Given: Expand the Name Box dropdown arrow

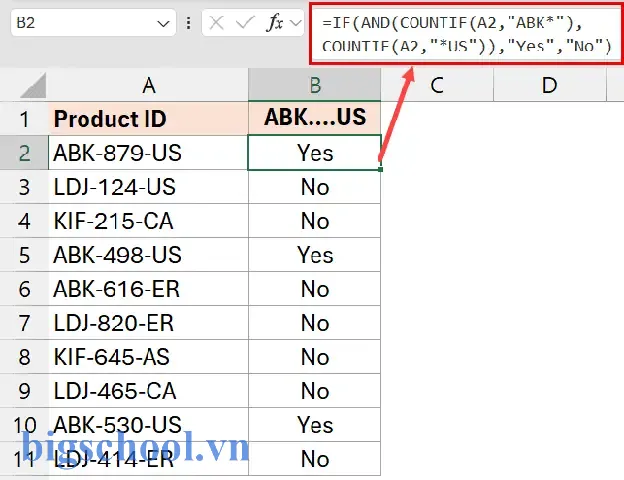Looking at the screenshot, I should 163,24.
